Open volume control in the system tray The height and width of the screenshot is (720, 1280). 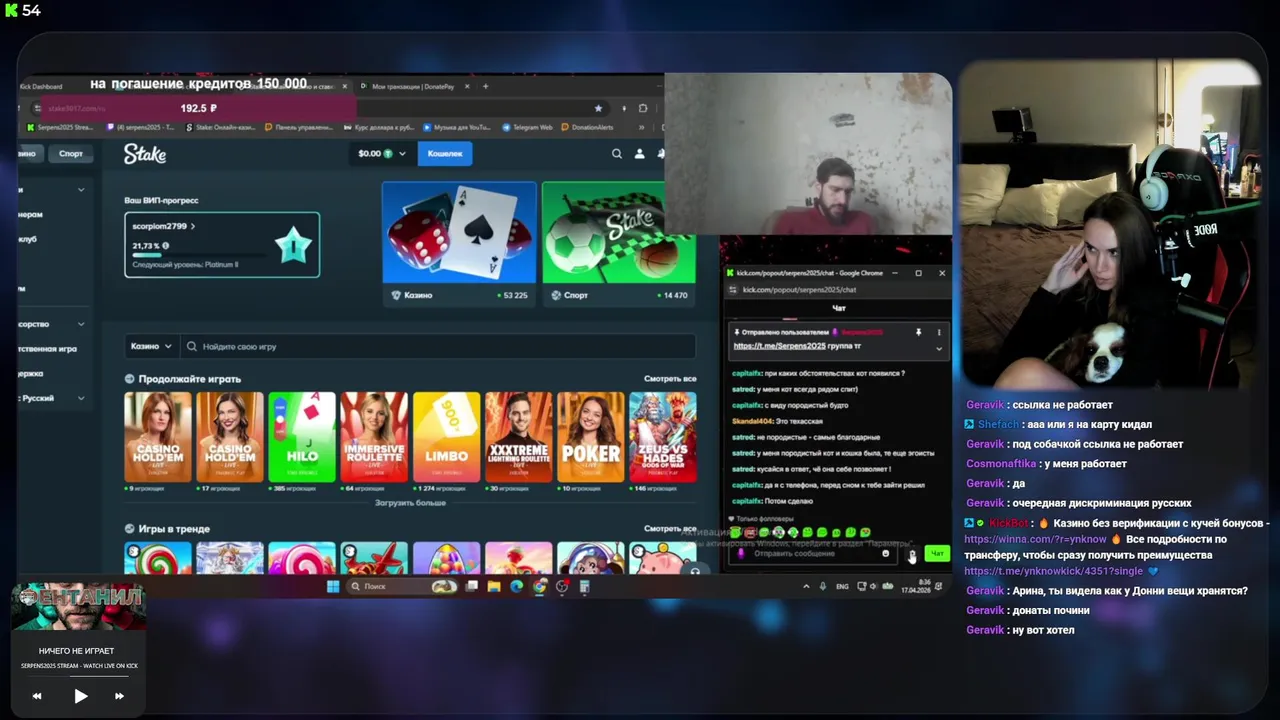[873, 587]
